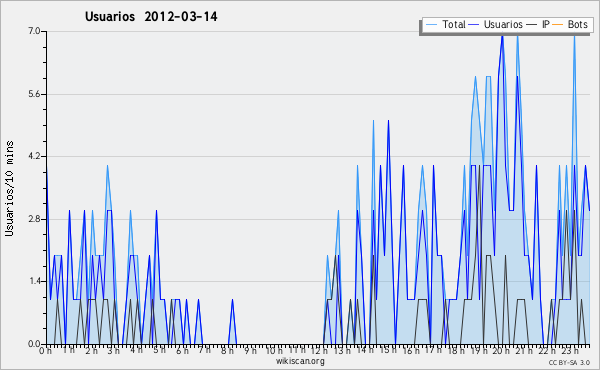Click the x-axis label '9 h'
This screenshot has height=370, width=600.
click(x=250, y=351)
